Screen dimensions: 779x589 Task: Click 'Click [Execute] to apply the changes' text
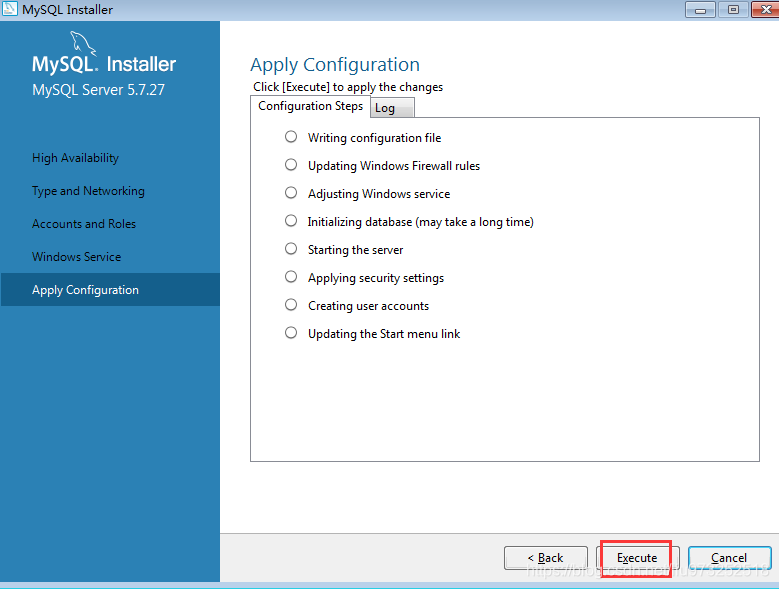coord(348,87)
